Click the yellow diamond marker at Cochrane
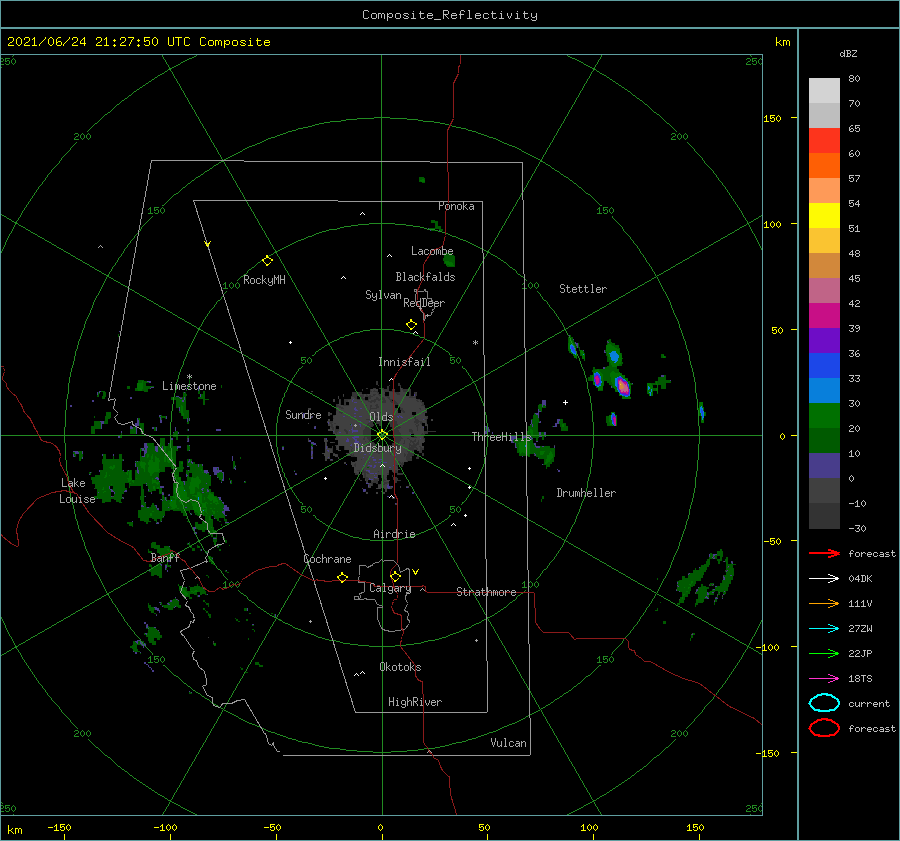This screenshot has width=900, height=841. coord(342,577)
